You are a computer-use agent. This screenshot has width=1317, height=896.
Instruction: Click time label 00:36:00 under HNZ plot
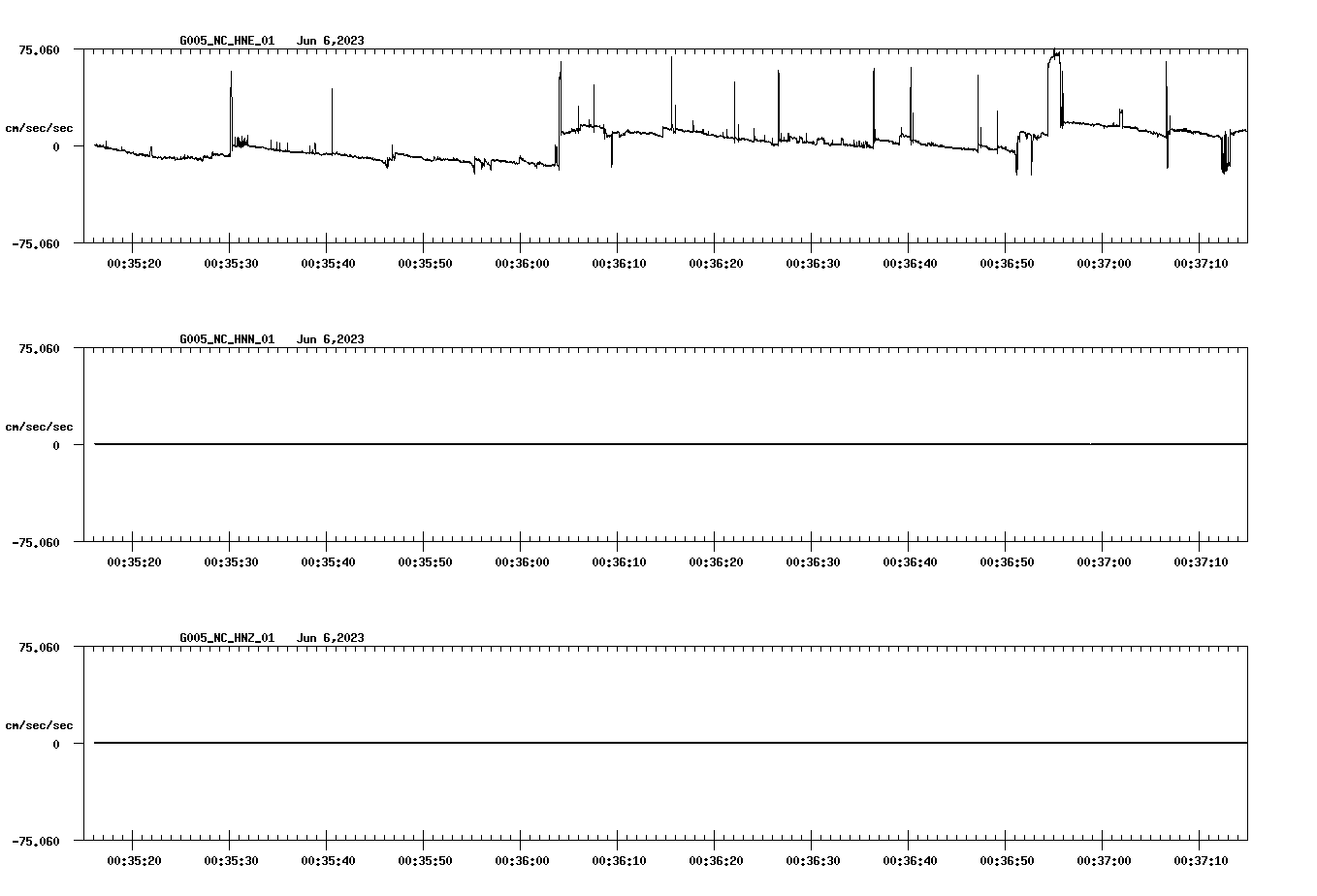pos(522,861)
